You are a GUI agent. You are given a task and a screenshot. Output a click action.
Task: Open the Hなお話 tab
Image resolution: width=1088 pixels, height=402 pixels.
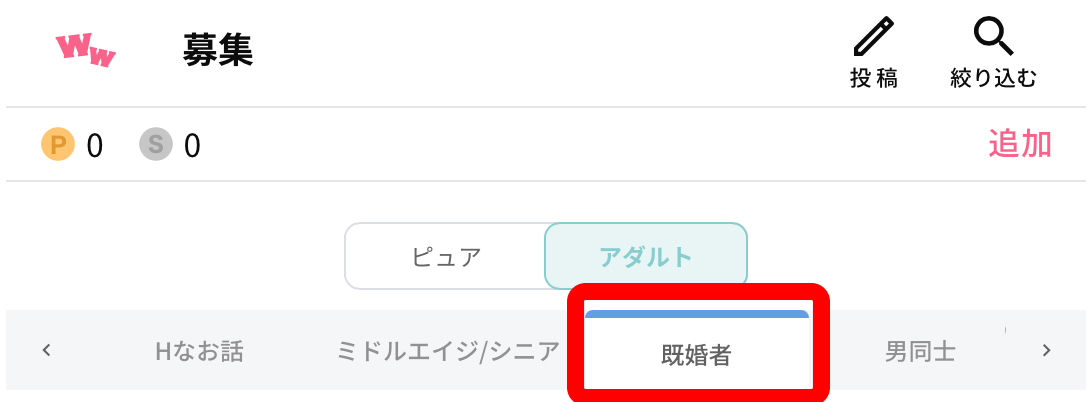tap(200, 351)
